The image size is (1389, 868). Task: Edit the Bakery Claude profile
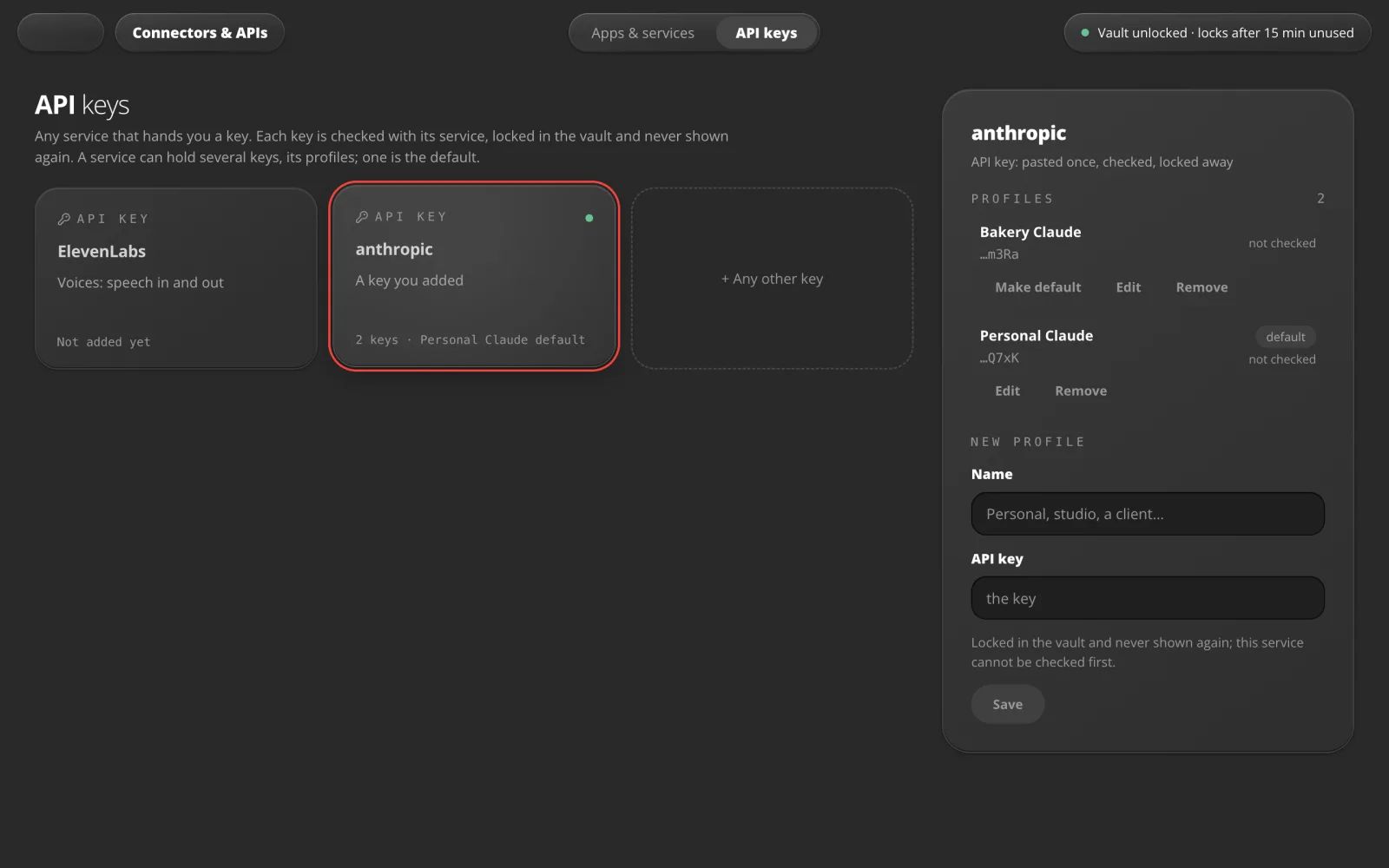(x=1128, y=287)
